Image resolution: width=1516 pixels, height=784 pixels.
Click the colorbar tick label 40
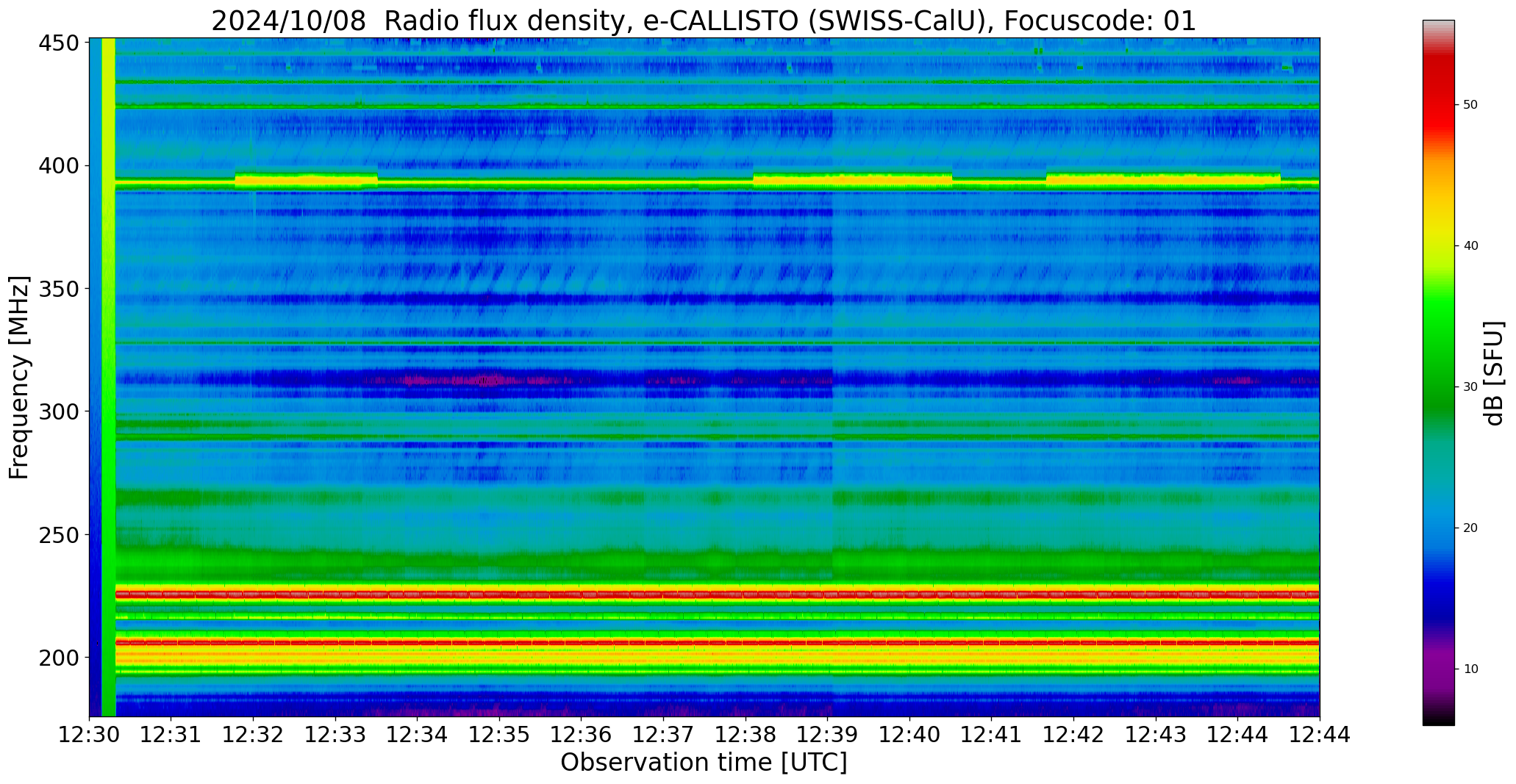tap(1470, 246)
